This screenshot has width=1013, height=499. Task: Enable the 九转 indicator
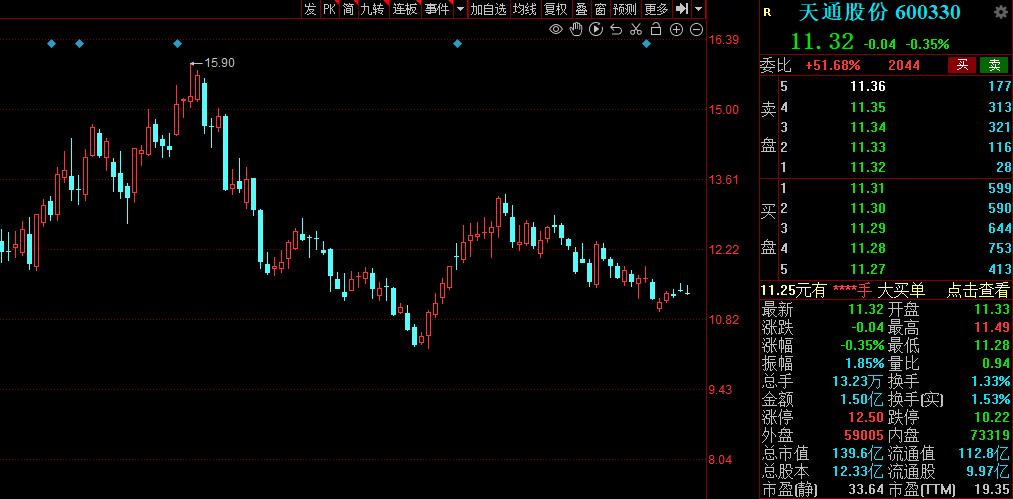(x=373, y=9)
